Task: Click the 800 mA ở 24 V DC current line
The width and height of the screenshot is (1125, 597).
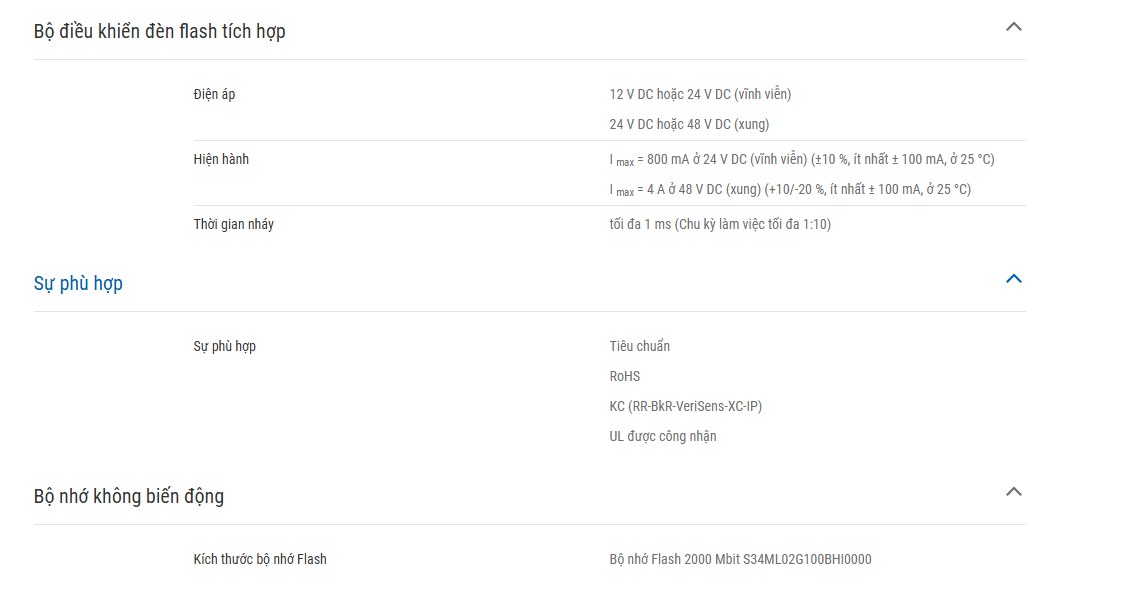Action: click(801, 159)
